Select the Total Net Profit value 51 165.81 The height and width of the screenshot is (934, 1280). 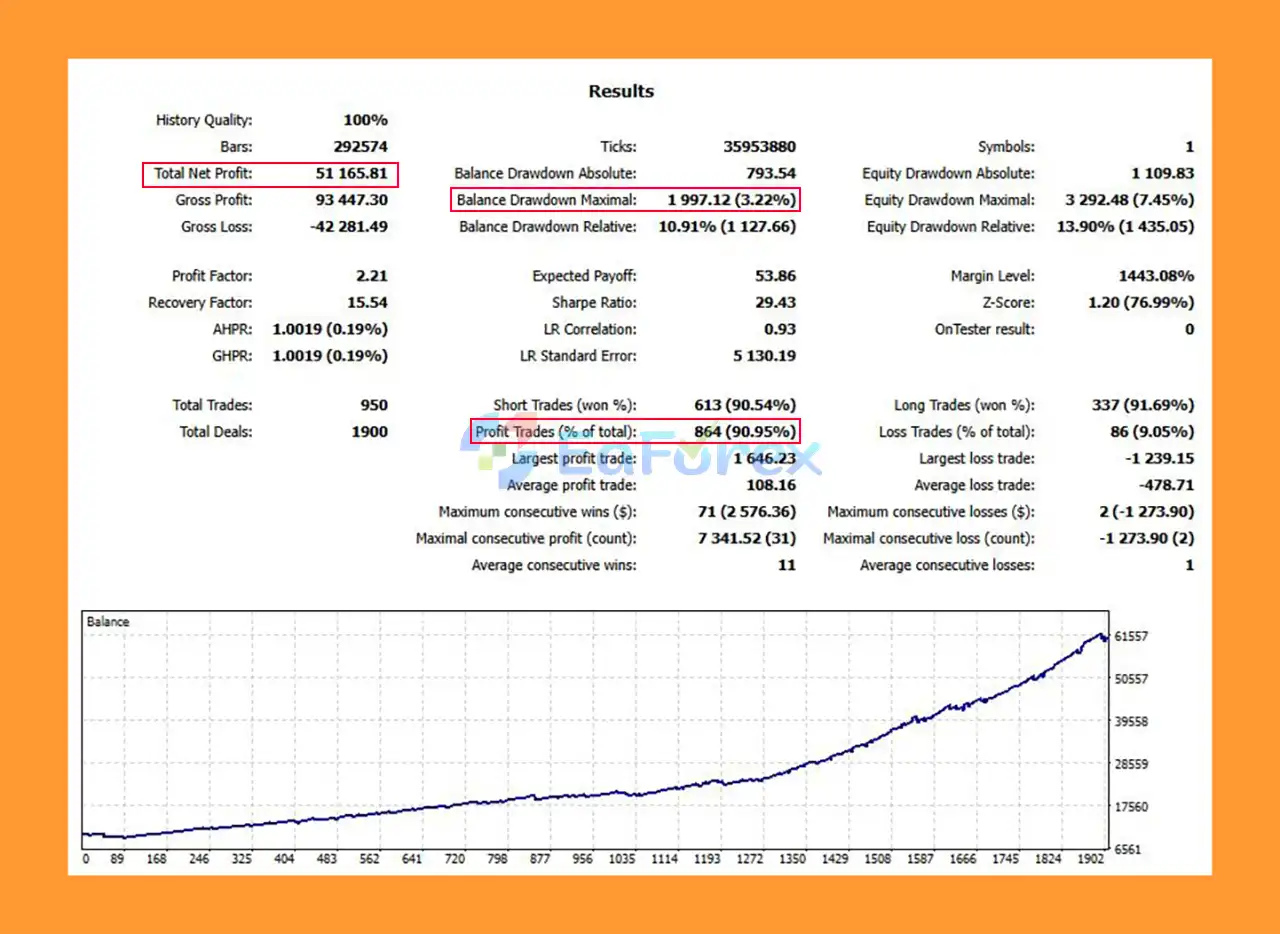(x=351, y=174)
